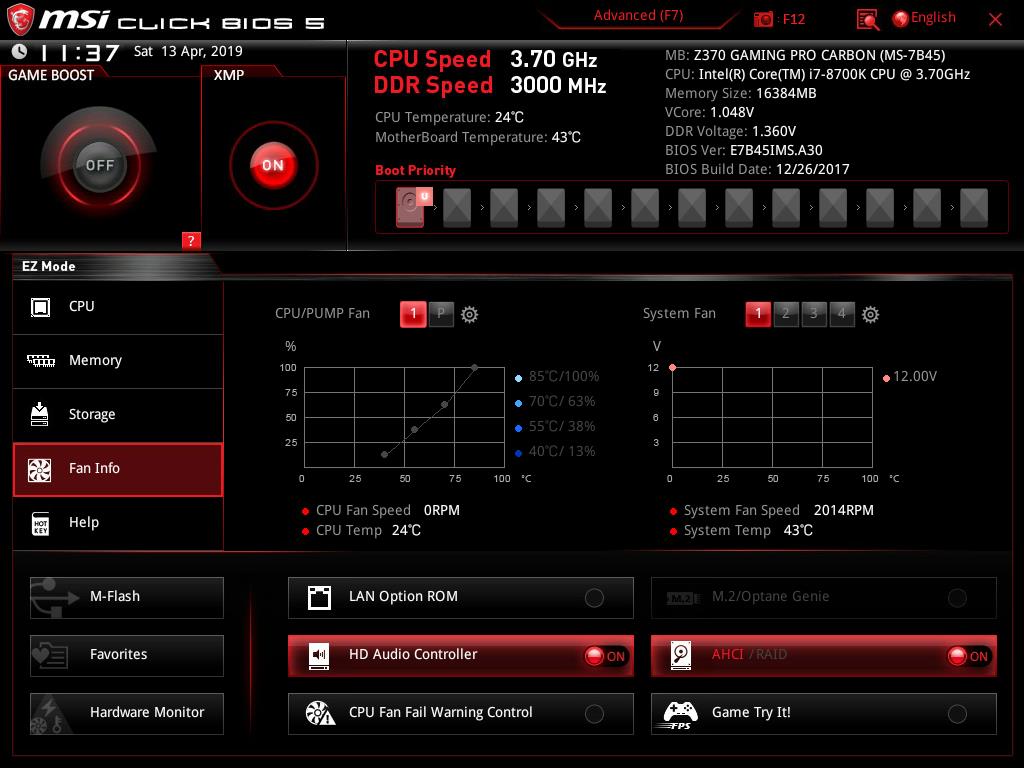
Task: Select System Fan 3 button
Action: point(814,314)
